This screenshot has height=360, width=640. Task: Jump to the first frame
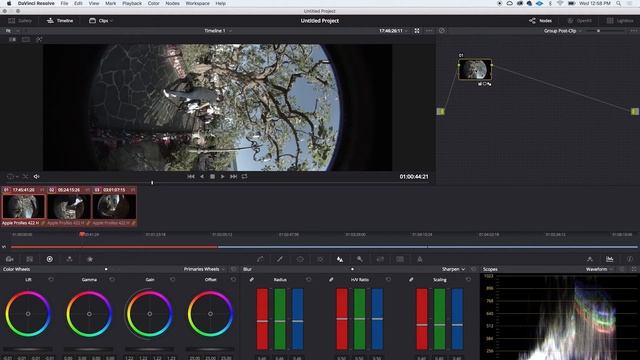[191, 176]
